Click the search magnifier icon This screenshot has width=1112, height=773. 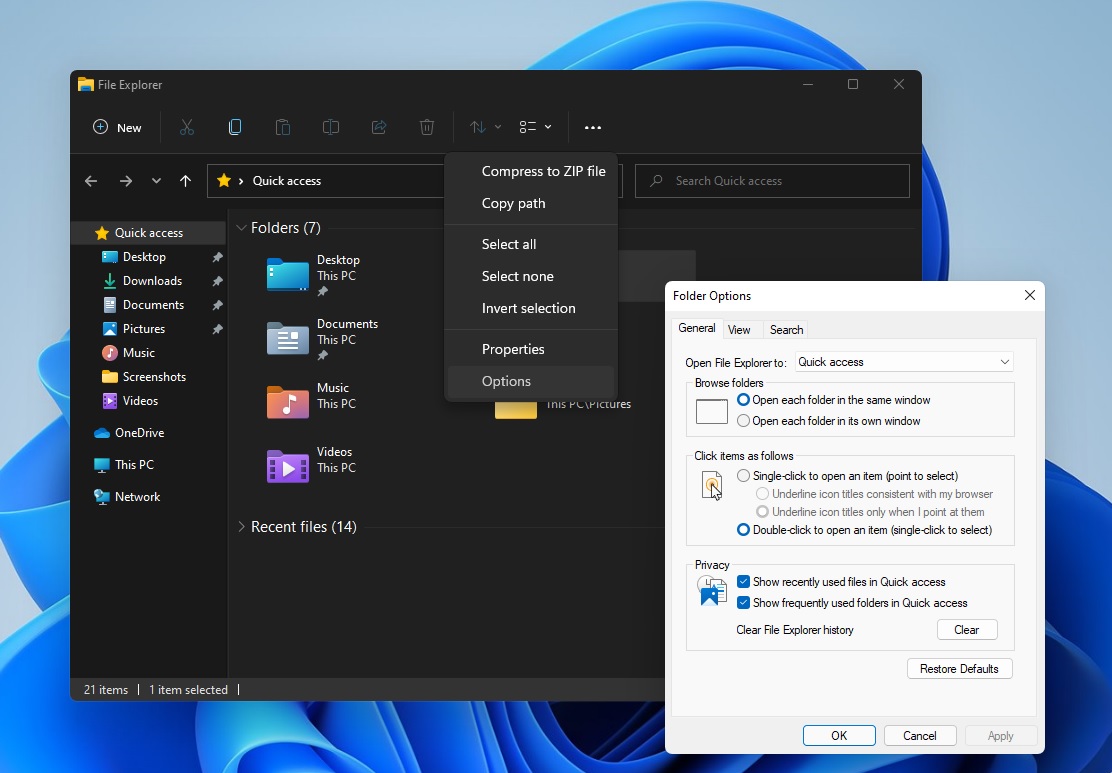(x=656, y=181)
